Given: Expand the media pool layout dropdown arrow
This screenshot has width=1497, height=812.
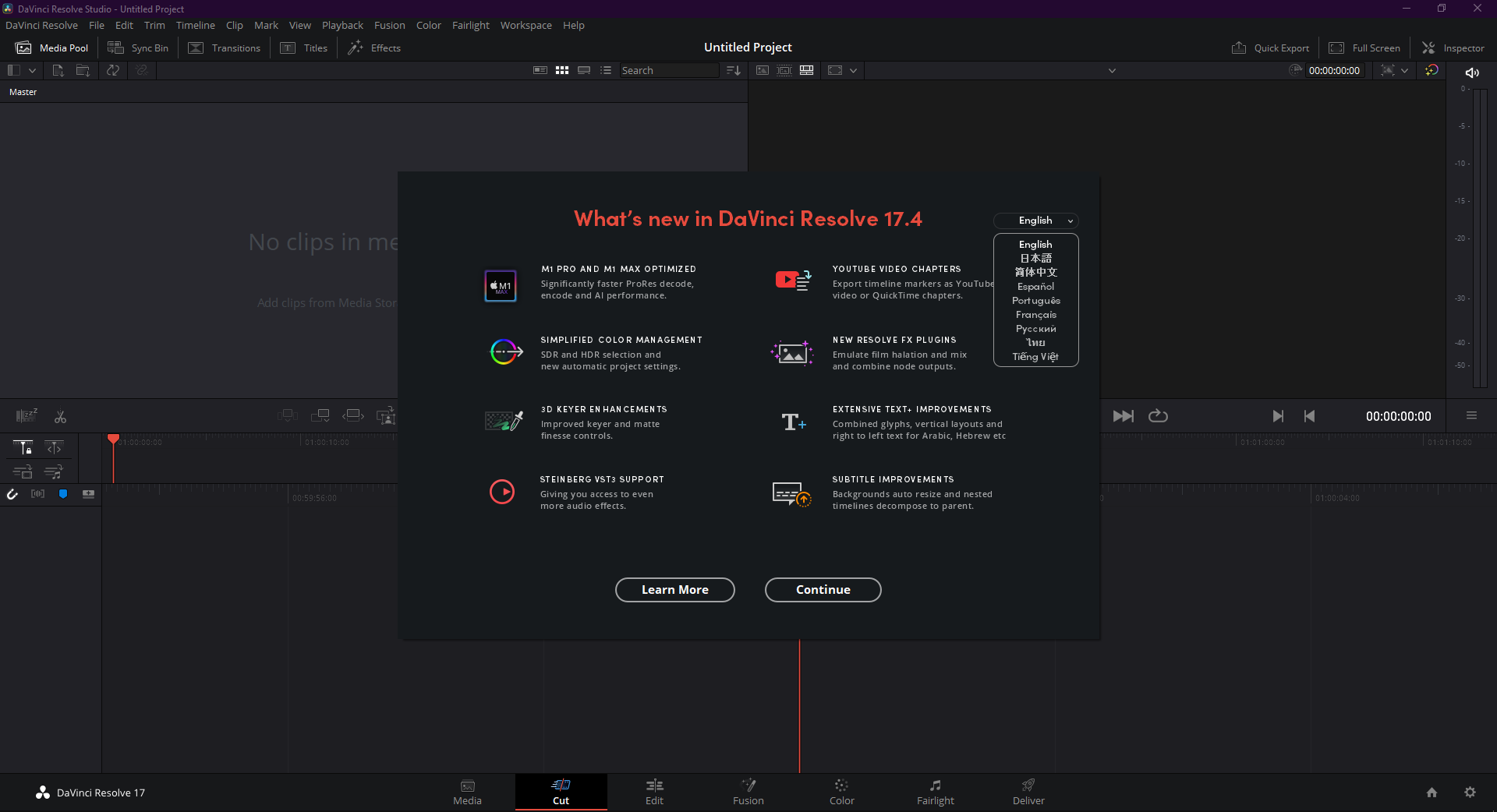Looking at the screenshot, I should tap(32, 70).
